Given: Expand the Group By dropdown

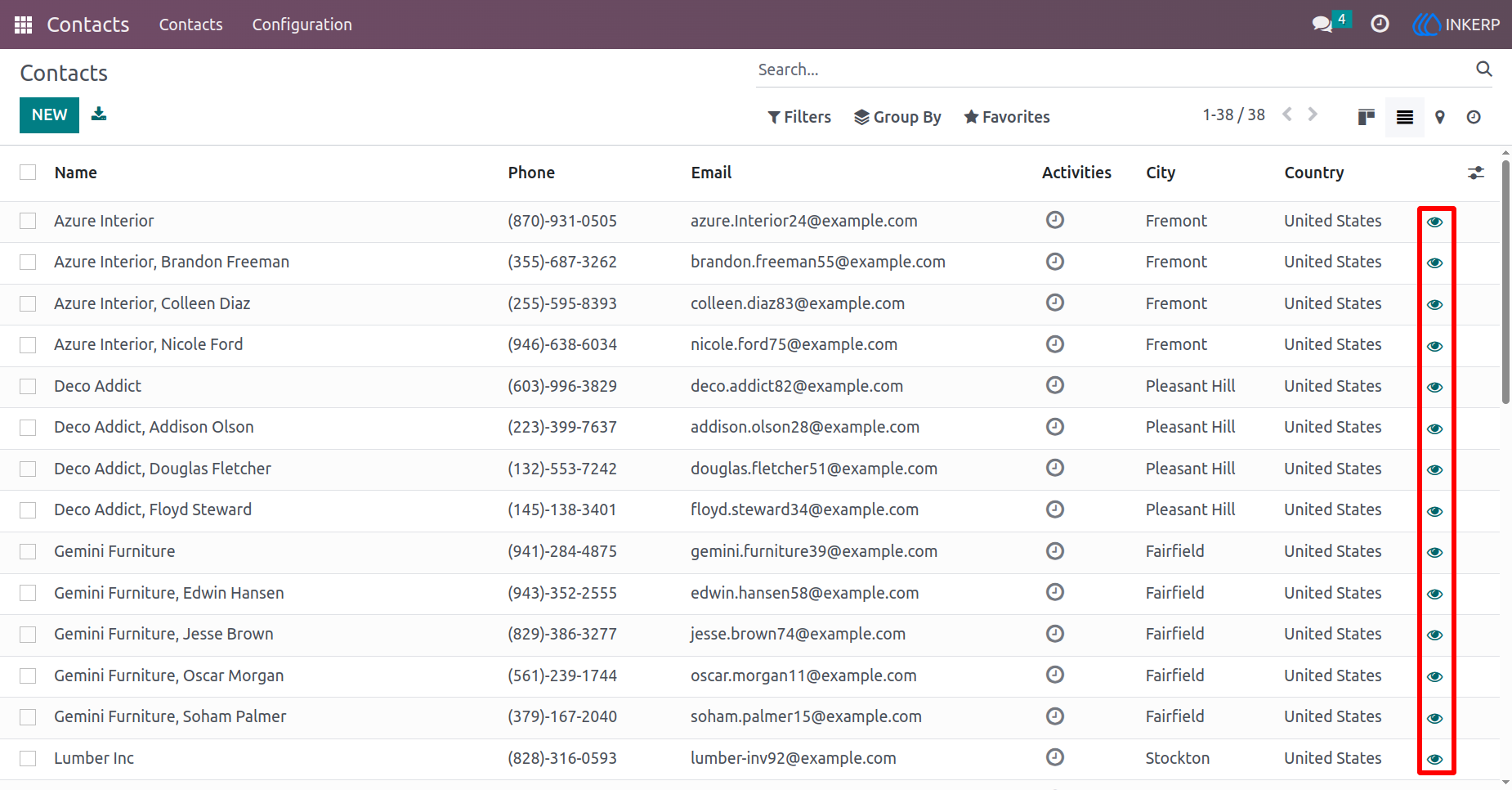Looking at the screenshot, I should click(x=897, y=117).
